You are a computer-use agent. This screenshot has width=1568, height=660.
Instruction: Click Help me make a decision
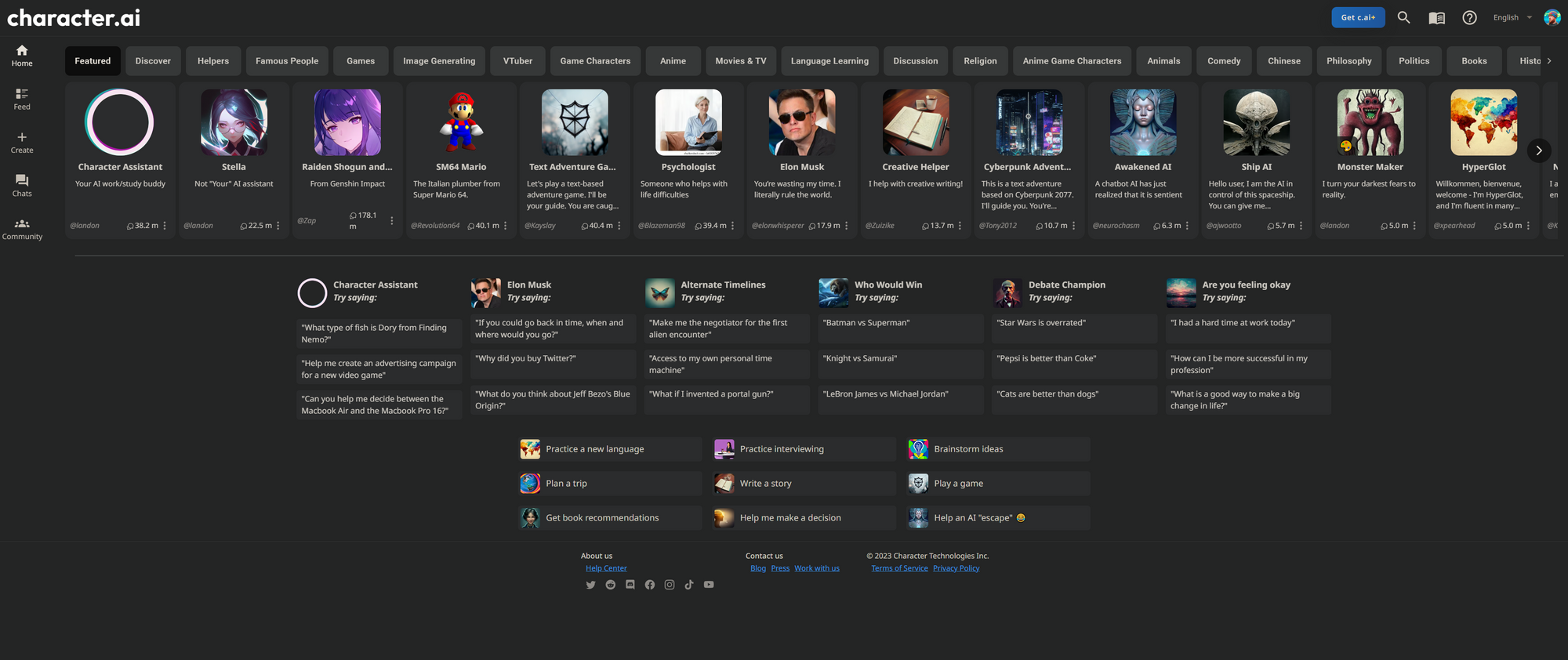(x=804, y=518)
